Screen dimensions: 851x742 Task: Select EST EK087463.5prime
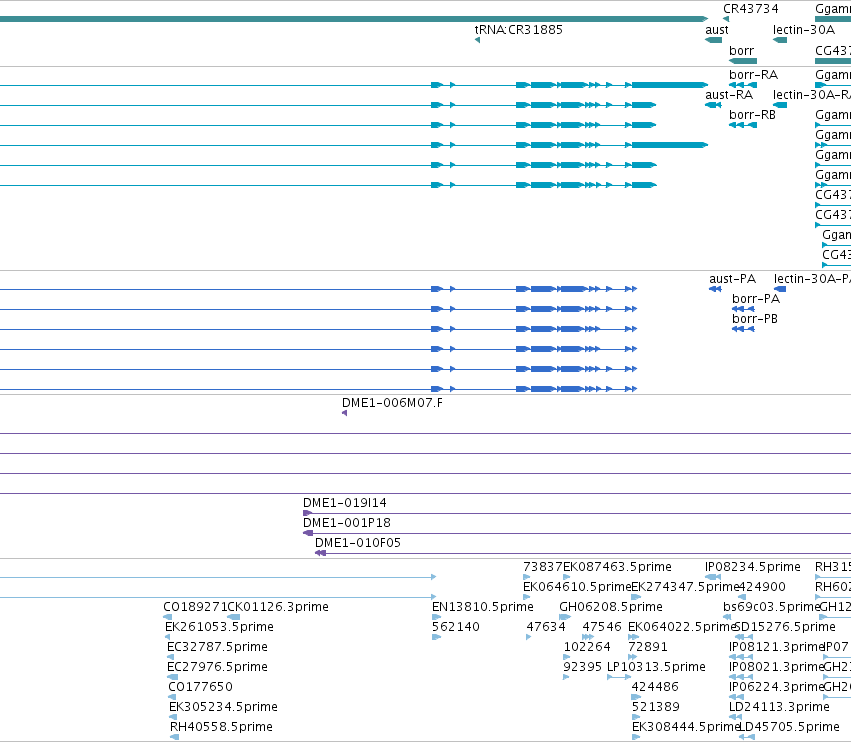[x=617, y=567]
